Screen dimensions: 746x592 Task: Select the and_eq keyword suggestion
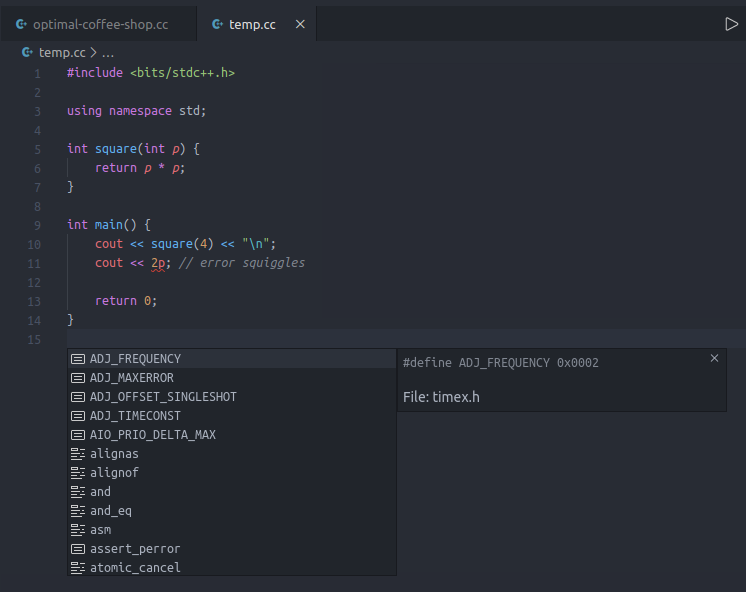click(x=232, y=511)
